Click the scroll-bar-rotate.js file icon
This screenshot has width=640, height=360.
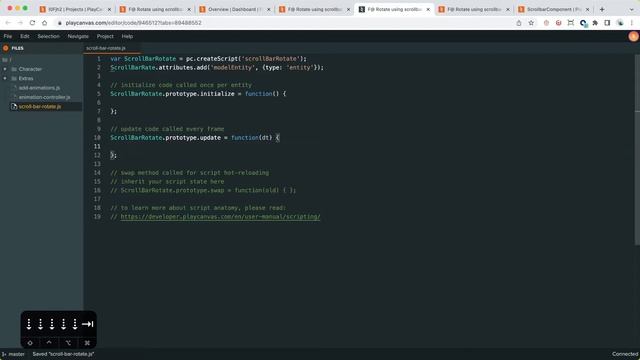(14, 107)
